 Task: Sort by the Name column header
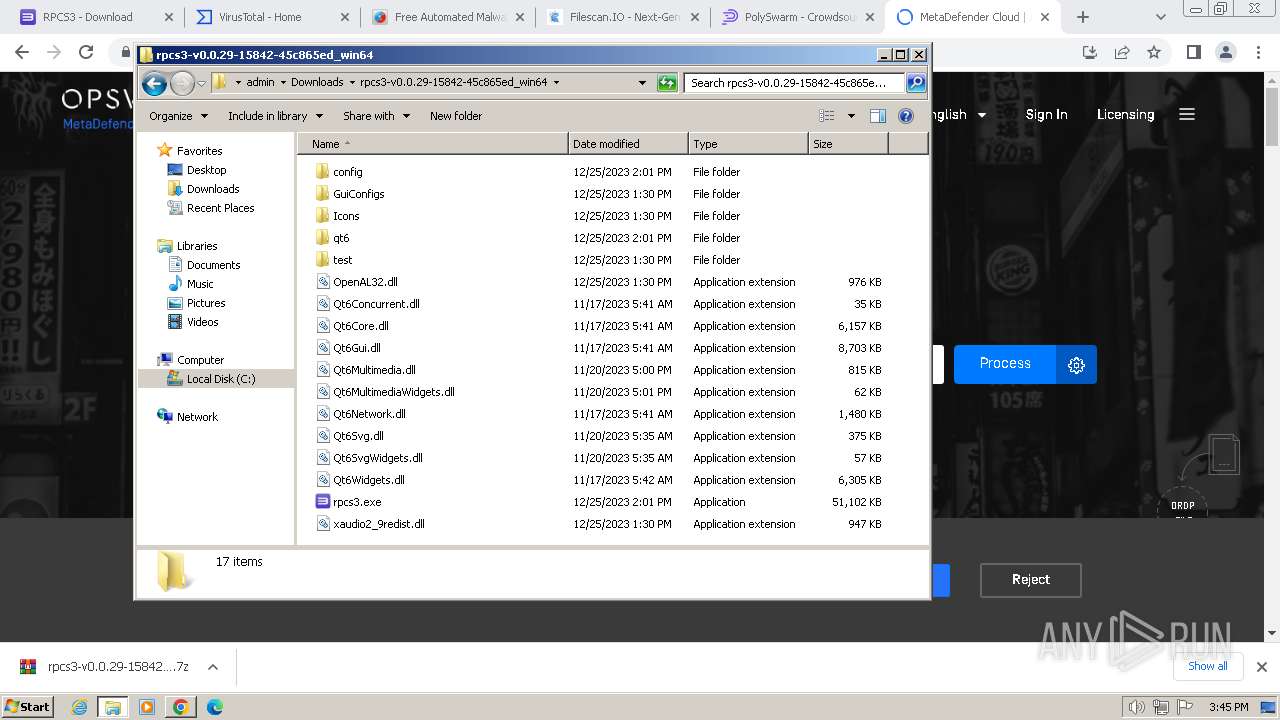[x=432, y=144]
